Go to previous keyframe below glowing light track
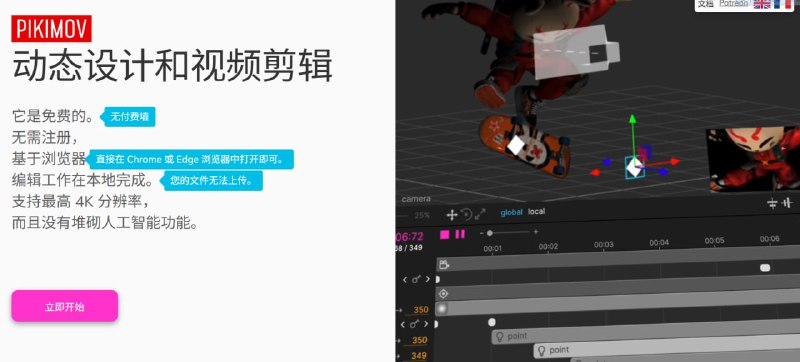This screenshot has height=362, width=800. pos(403,324)
